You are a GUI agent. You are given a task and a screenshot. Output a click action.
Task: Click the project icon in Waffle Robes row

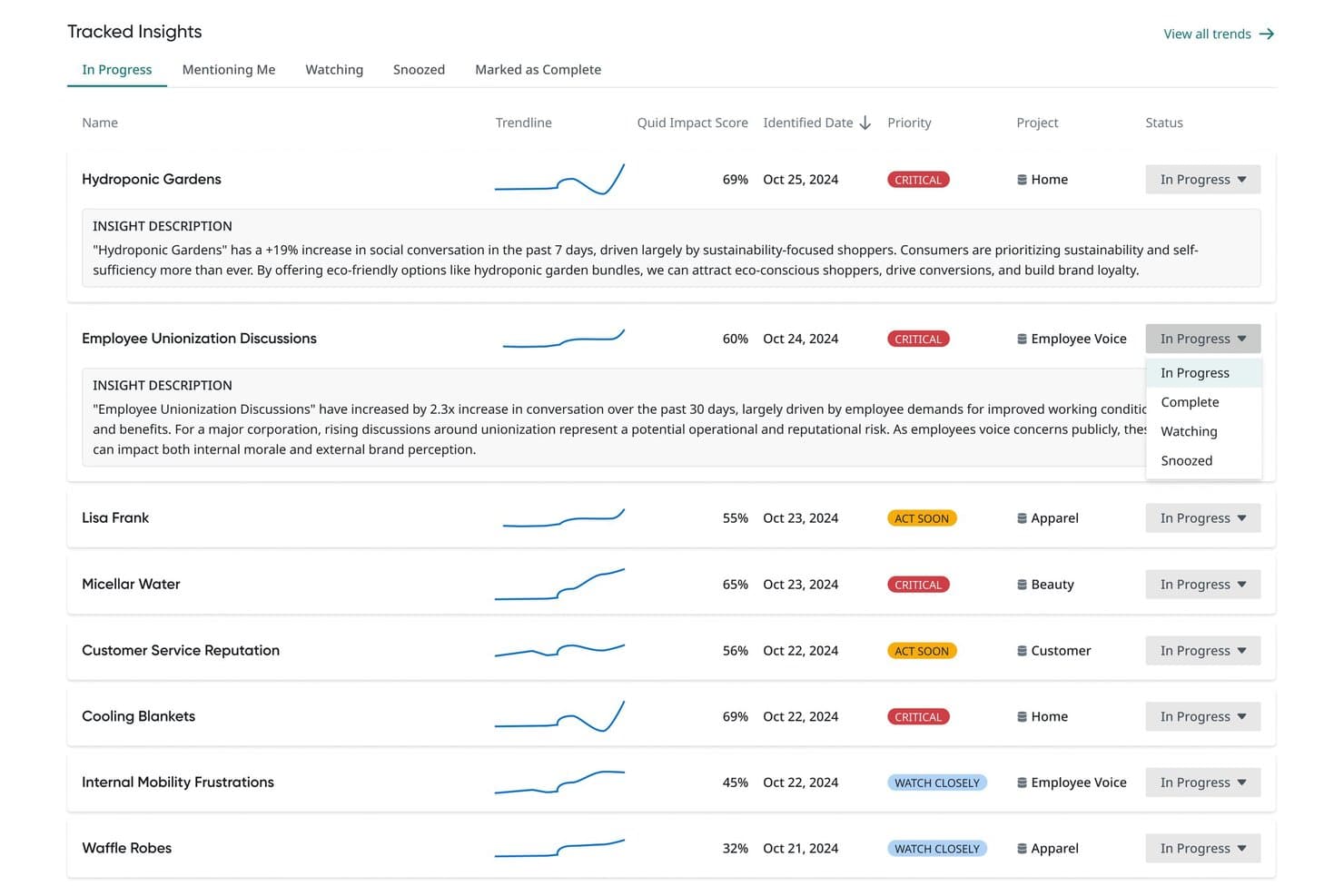[1022, 849]
